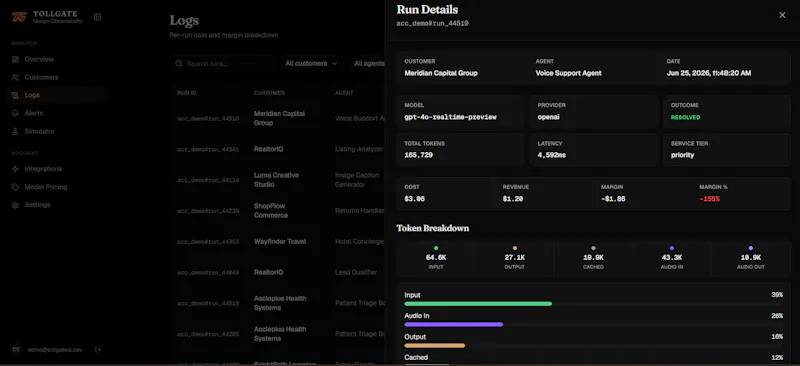Click the log out icon beside demo email
This screenshot has width=800, height=366.
pos(97,350)
